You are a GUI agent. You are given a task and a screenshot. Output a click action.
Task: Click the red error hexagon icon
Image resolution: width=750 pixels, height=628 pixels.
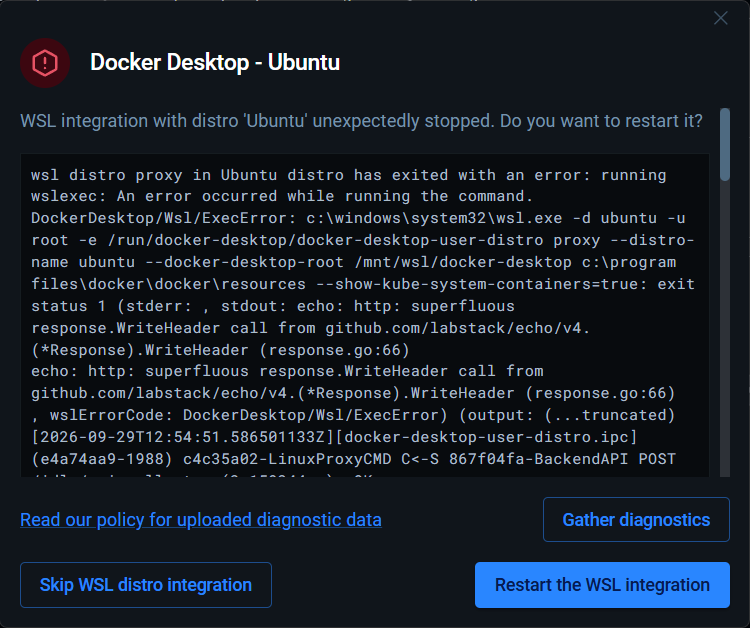(45, 63)
